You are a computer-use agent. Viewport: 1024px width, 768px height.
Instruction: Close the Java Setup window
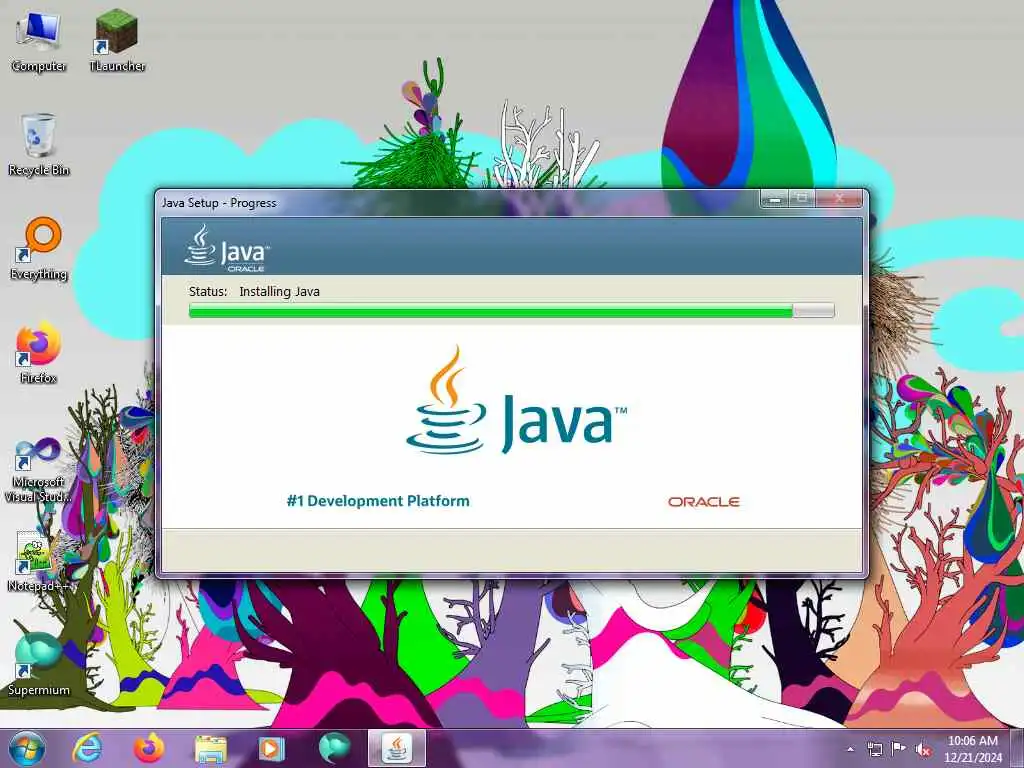pos(839,199)
